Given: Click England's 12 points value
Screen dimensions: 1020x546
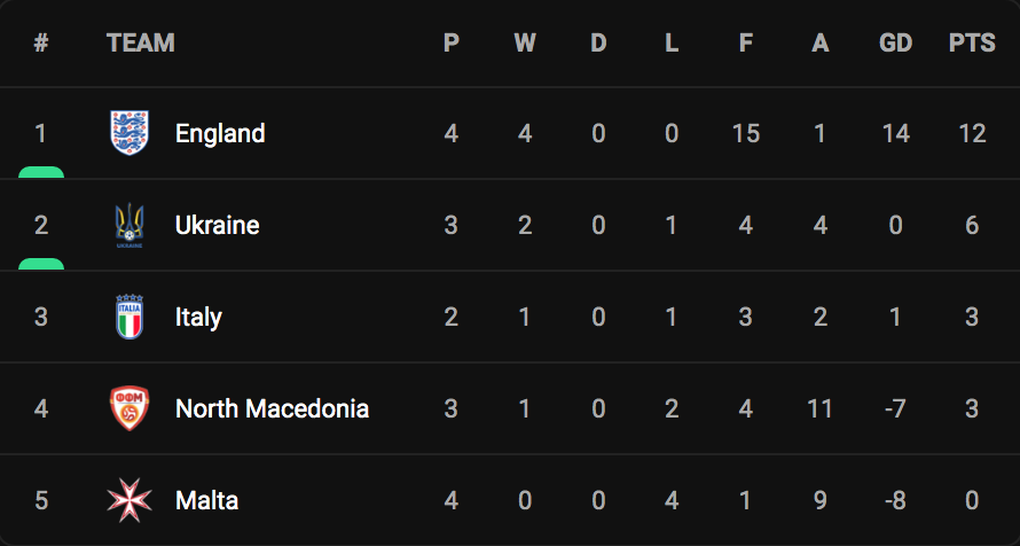Looking at the screenshot, I should point(972,133).
